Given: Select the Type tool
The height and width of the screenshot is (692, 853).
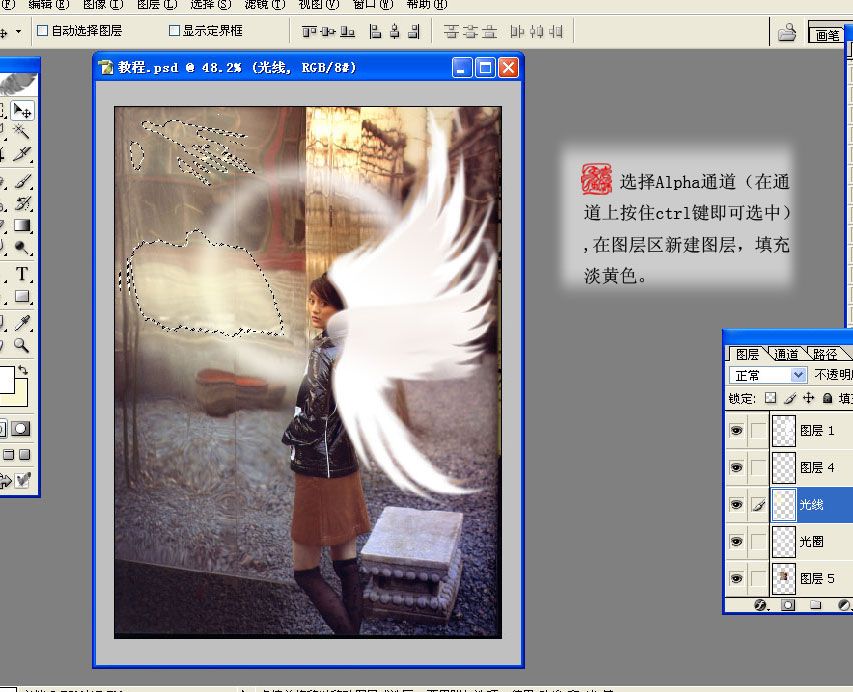Looking at the screenshot, I should pyautogui.click(x=22, y=274).
